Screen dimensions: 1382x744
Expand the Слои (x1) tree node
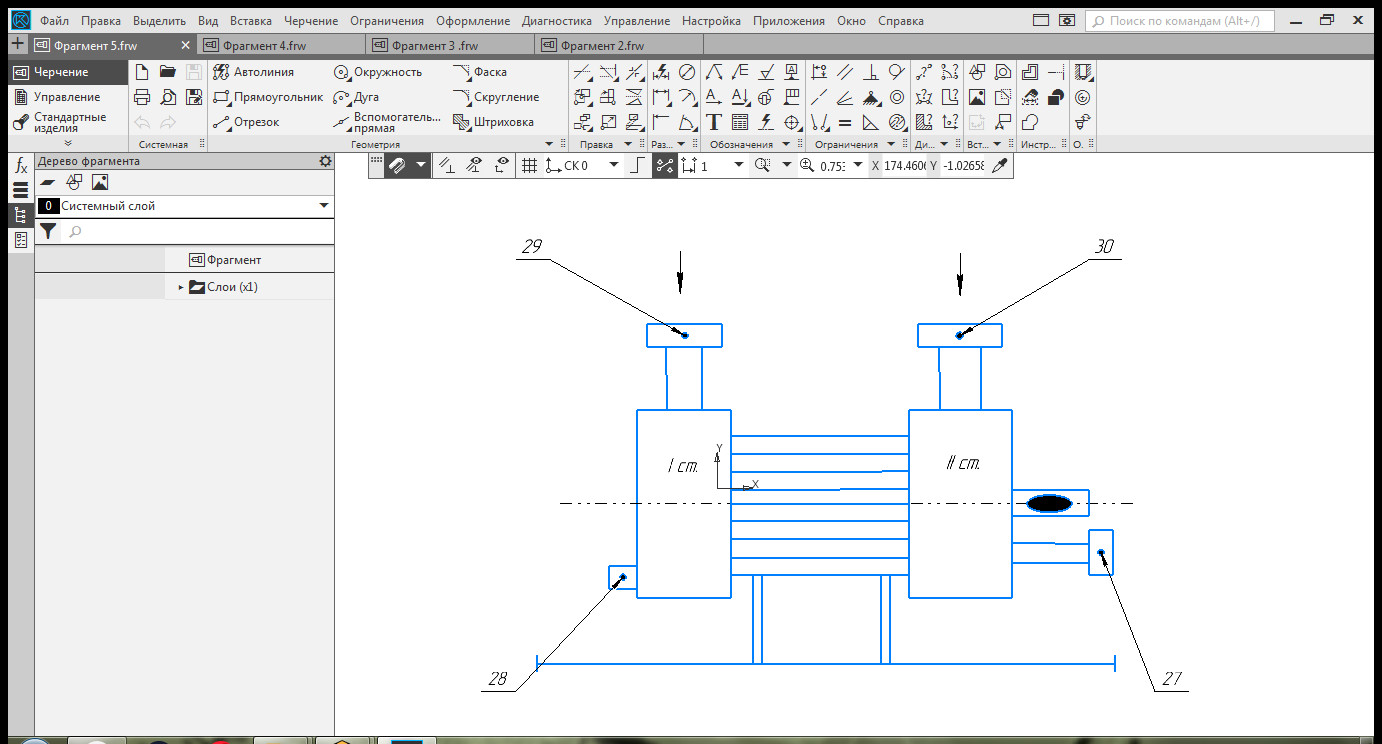[181, 287]
